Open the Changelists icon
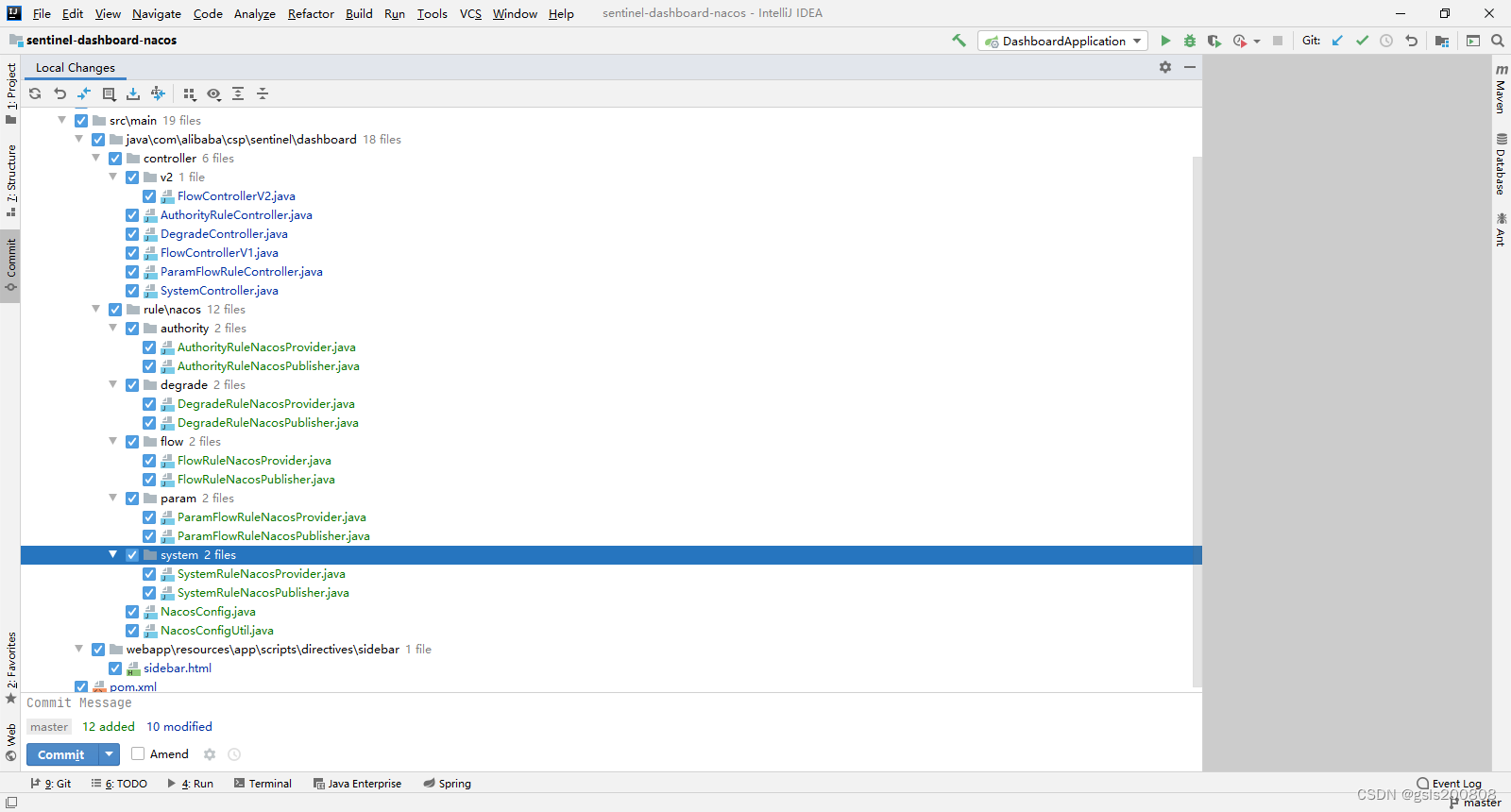 109,93
